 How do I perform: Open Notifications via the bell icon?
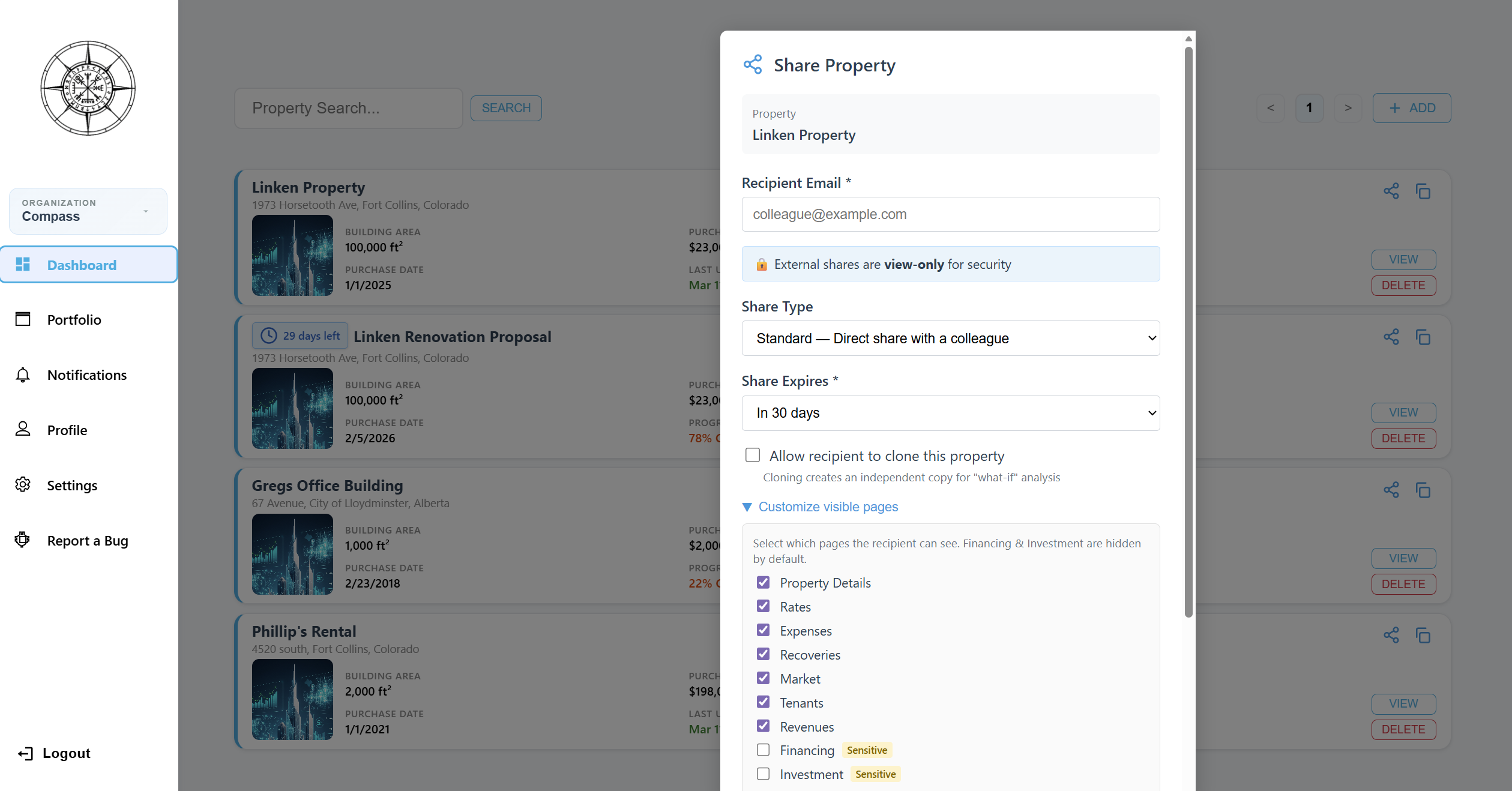tap(23, 374)
